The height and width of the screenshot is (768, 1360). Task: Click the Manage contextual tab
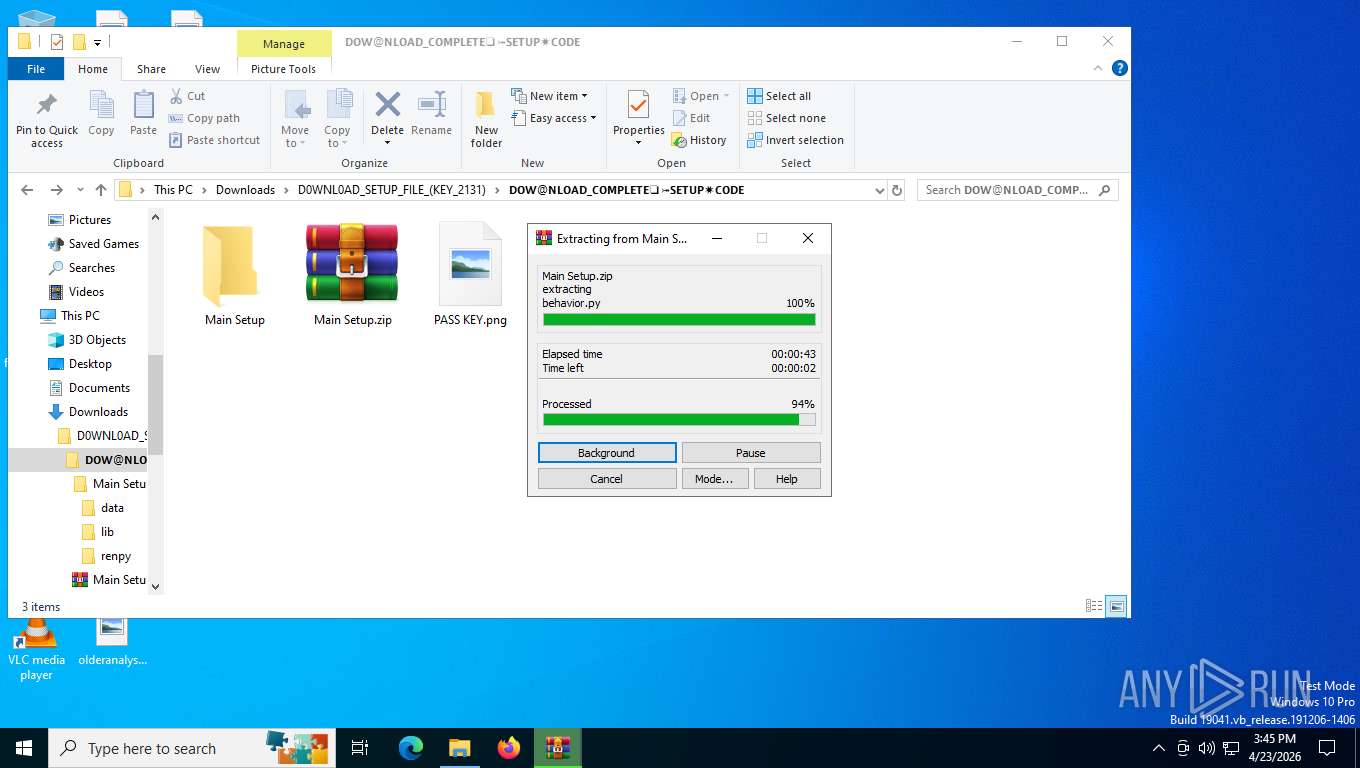point(284,44)
